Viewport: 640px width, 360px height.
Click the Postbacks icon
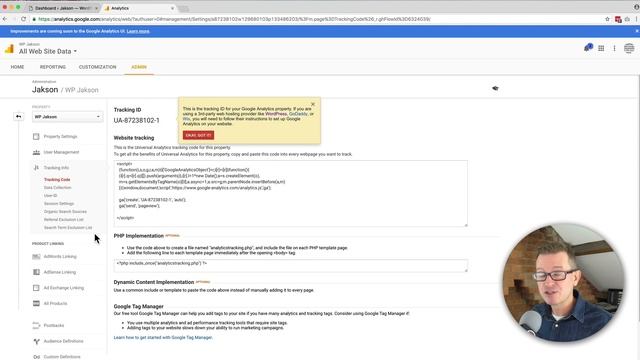pyautogui.click(x=36, y=325)
